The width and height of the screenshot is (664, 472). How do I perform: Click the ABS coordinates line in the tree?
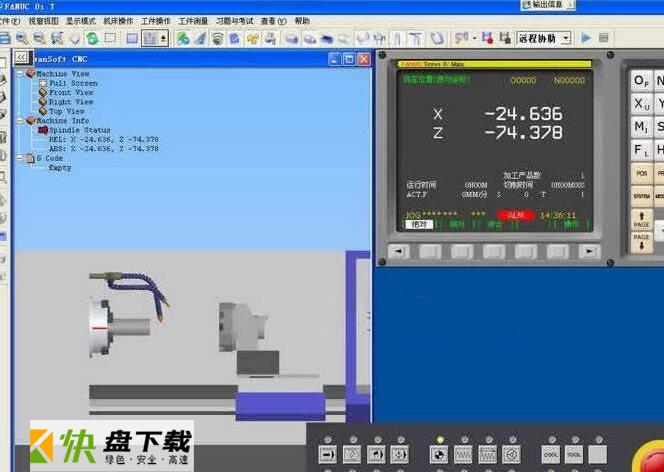104,149
